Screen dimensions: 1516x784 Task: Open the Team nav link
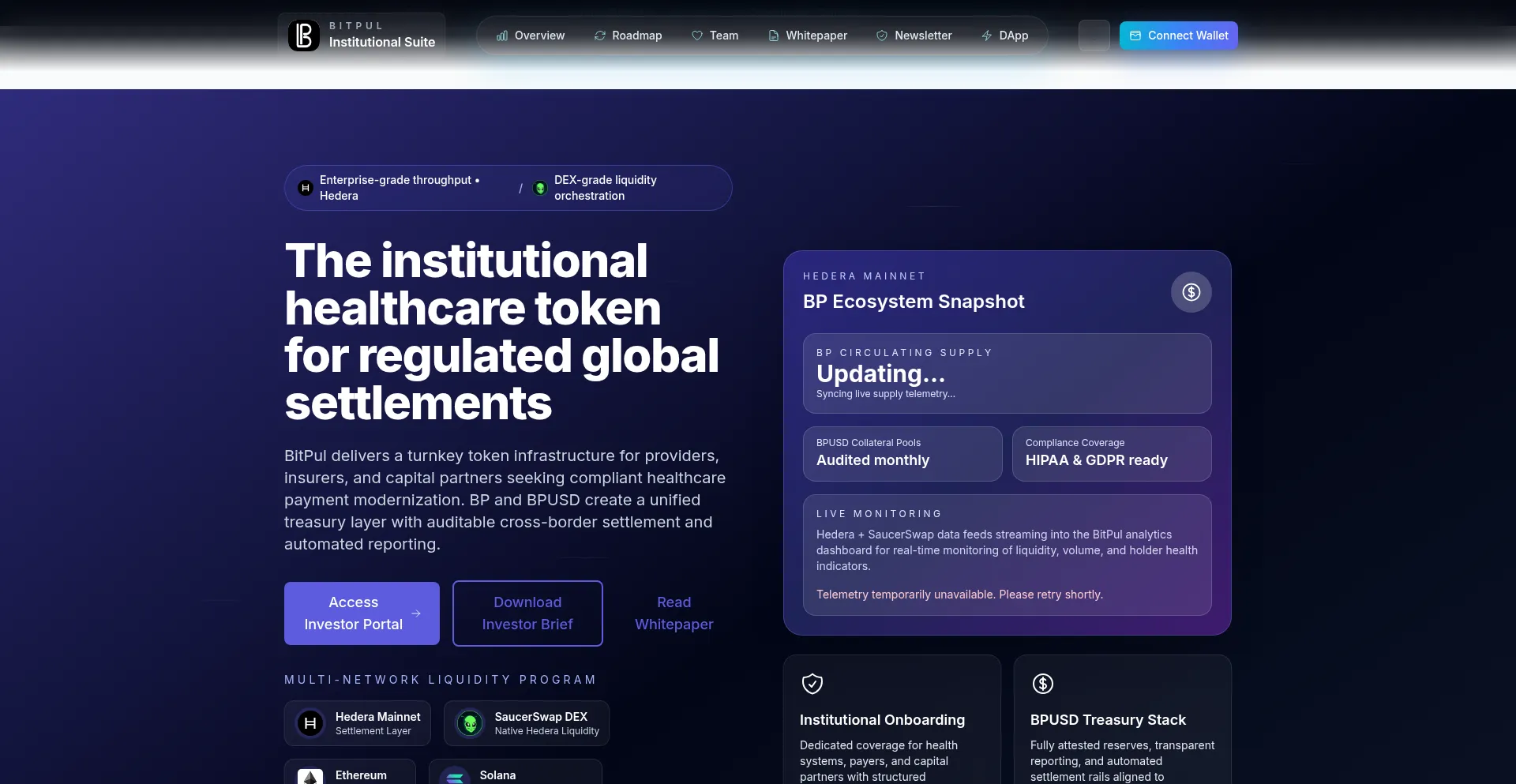pyautogui.click(x=715, y=36)
